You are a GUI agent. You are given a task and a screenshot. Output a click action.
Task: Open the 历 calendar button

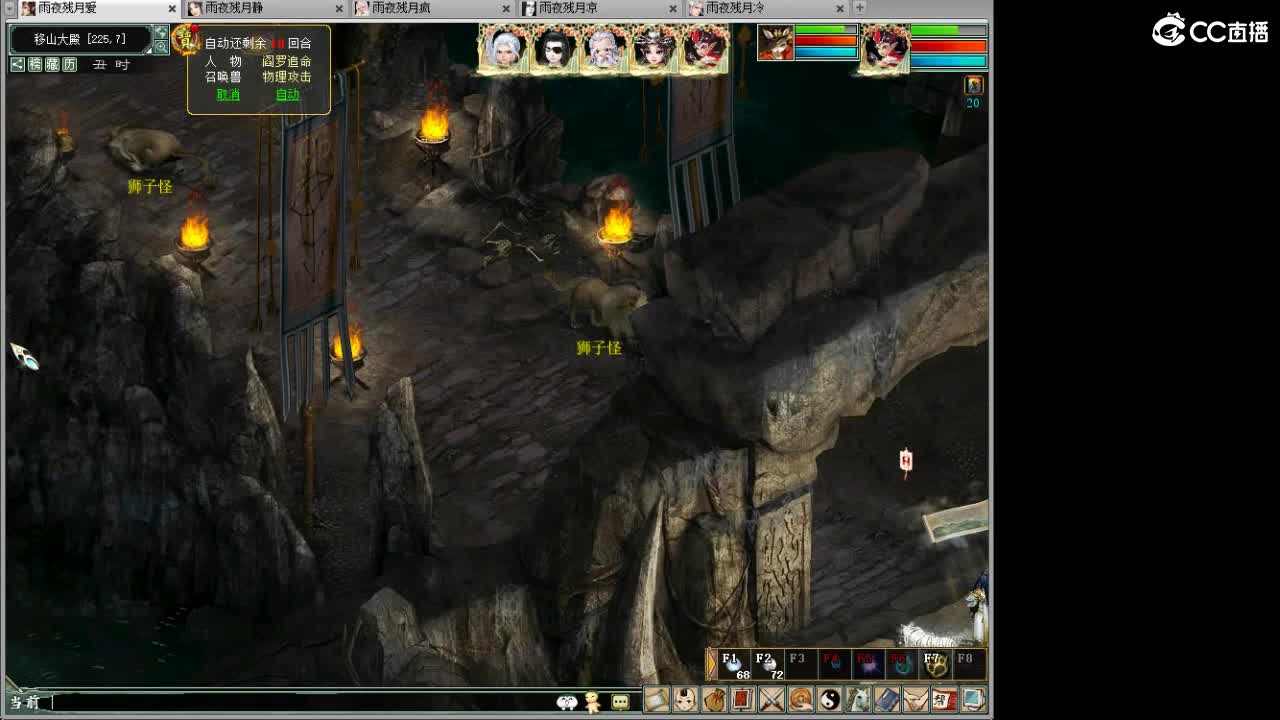[69, 65]
